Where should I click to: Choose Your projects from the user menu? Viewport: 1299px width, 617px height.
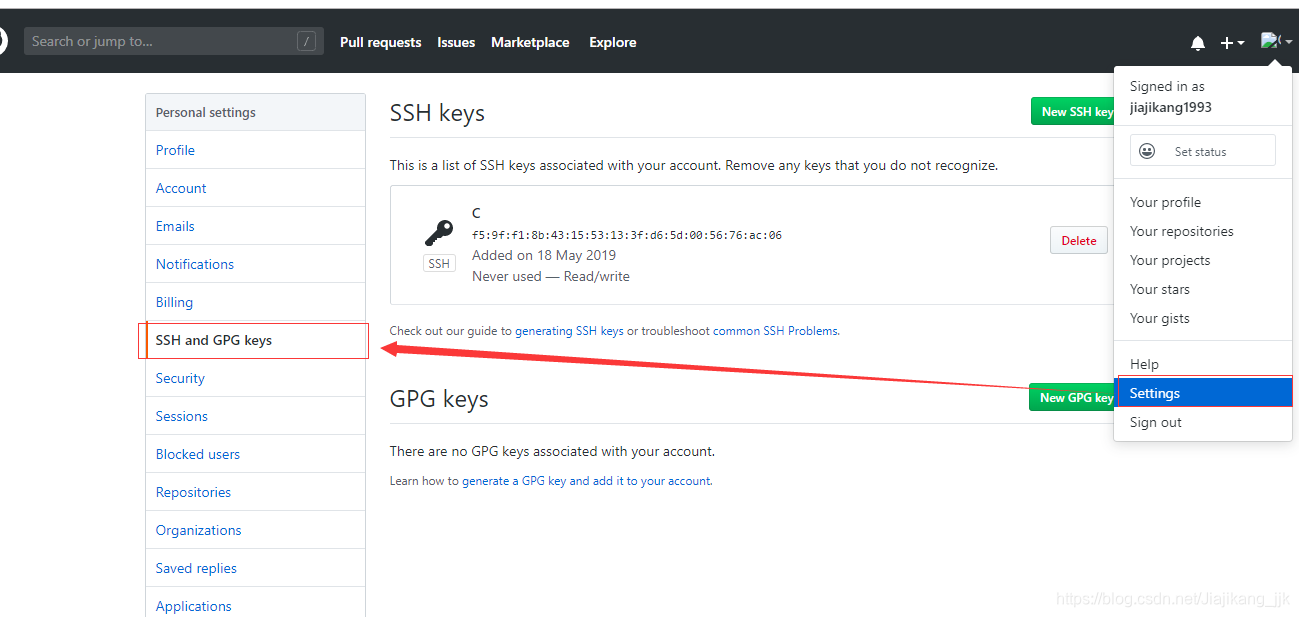1203,260
